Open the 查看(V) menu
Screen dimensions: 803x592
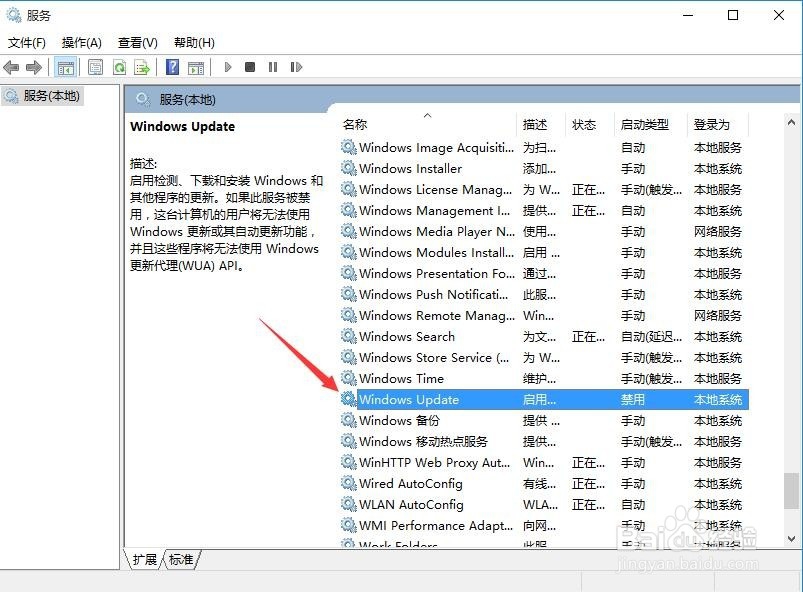click(x=137, y=43)
